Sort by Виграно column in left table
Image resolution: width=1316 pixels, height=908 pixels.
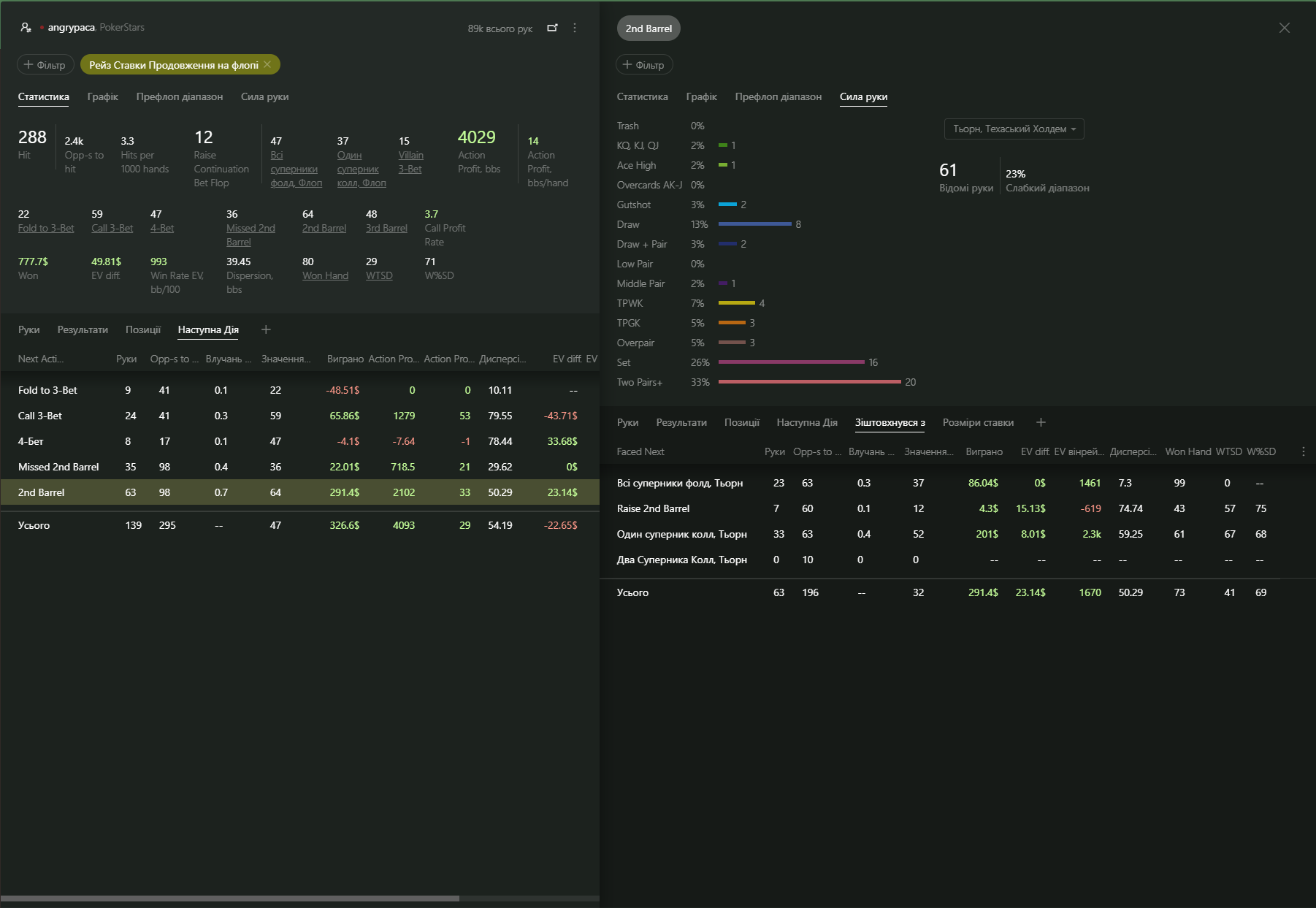pos(345,359)
